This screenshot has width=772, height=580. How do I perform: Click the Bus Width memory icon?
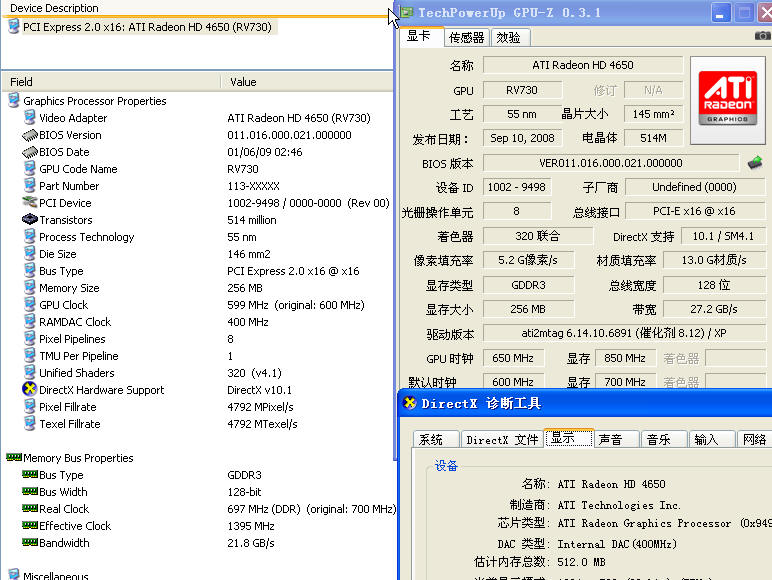click(x=30, y=491)
